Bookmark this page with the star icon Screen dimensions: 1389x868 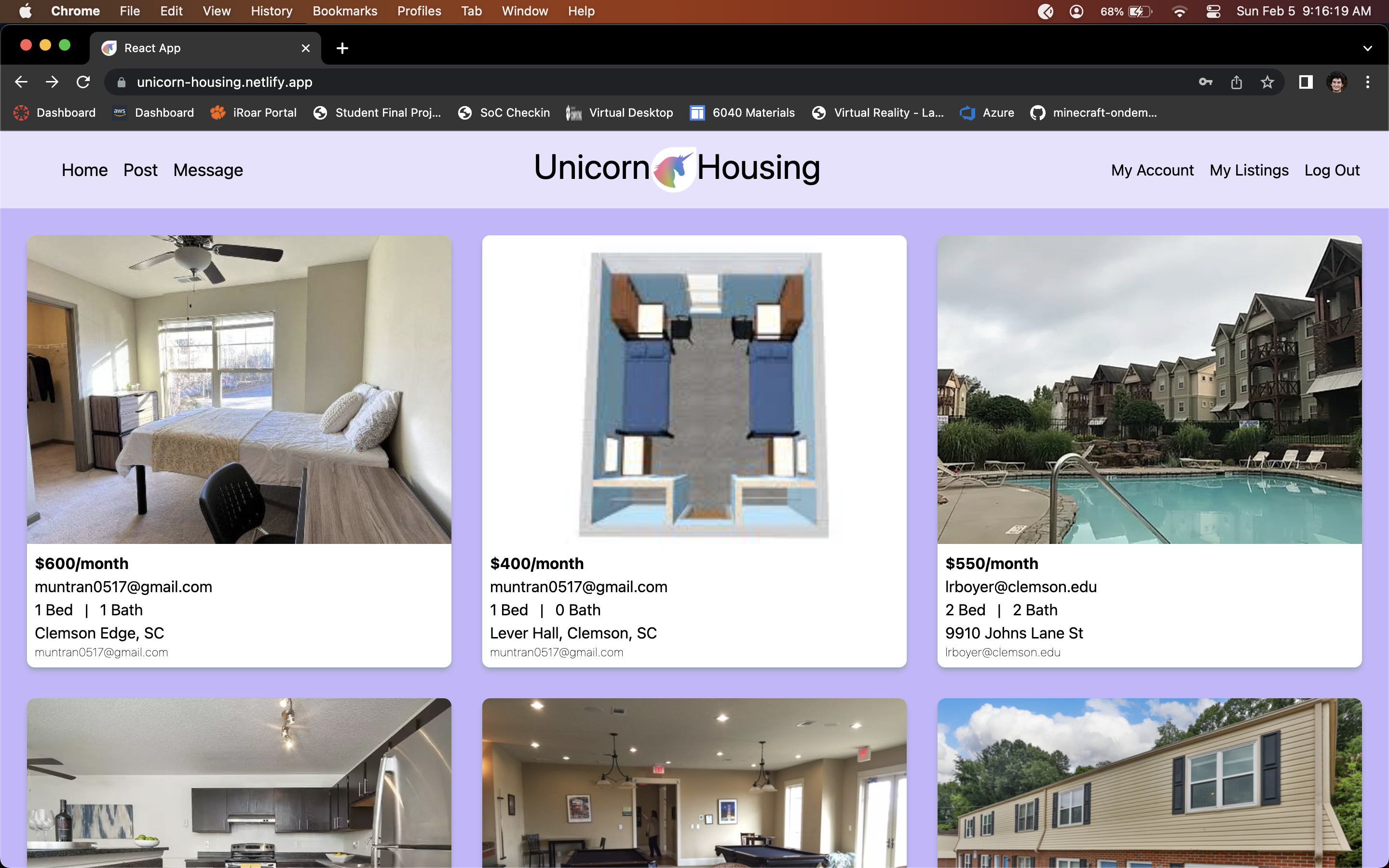coord(1267,82)
